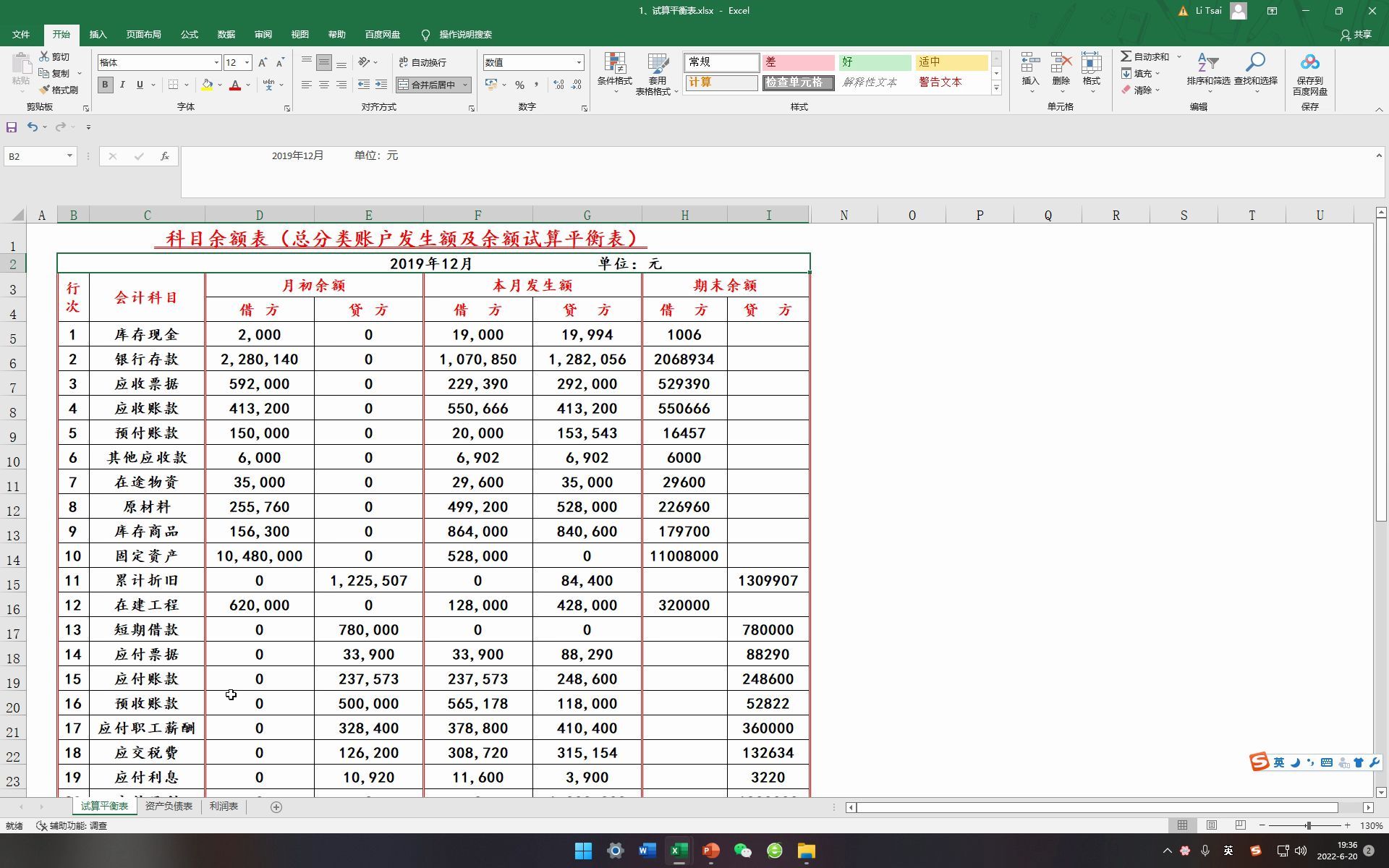Click the red font color icon
Viewport: 1389px width, 868px height.
click(x=235, y=85)
